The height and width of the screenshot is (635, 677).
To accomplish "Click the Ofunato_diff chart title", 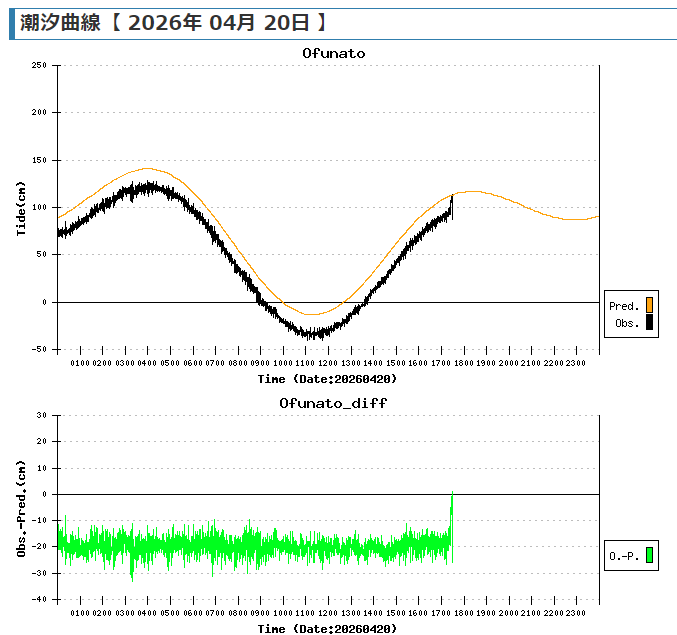I will pyautogui.click(x=333, y=403).
